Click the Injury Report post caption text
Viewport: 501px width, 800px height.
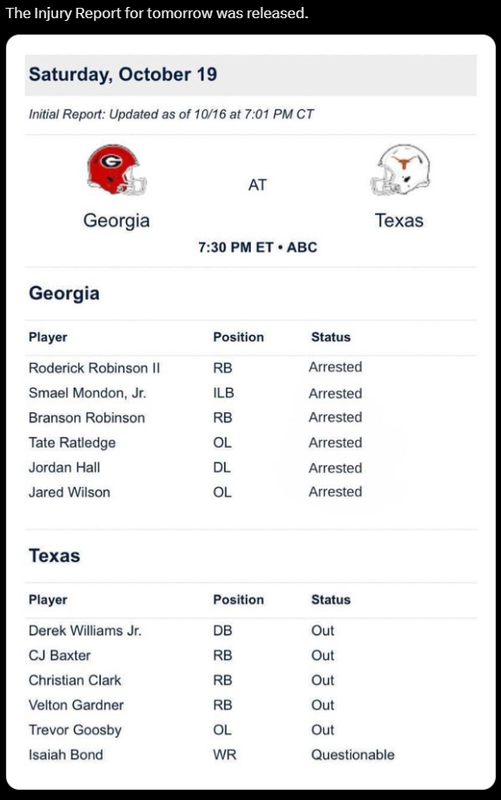pyautogui.click(x=157, y=13)
